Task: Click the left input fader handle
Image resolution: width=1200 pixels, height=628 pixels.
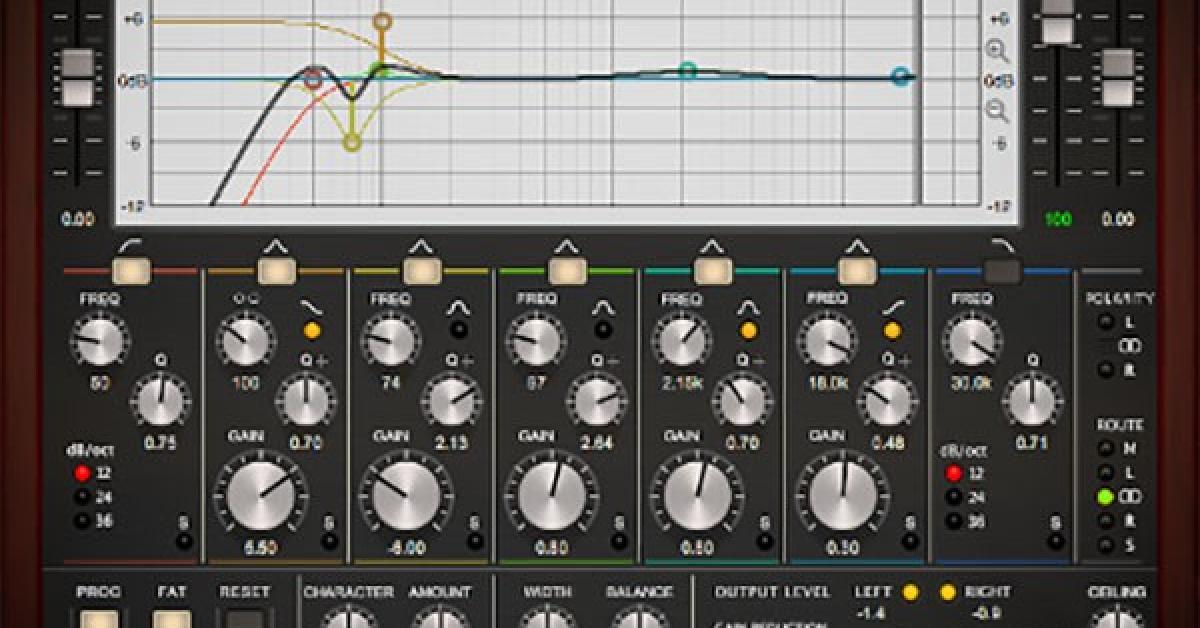Action: pos(77,77)
